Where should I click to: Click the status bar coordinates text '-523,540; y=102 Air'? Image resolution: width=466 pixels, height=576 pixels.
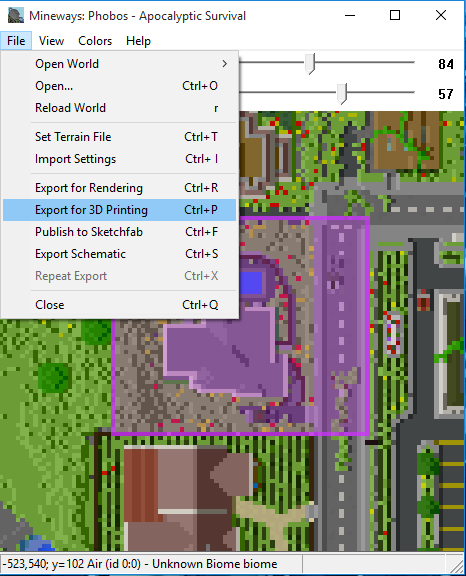coord(72,564)
